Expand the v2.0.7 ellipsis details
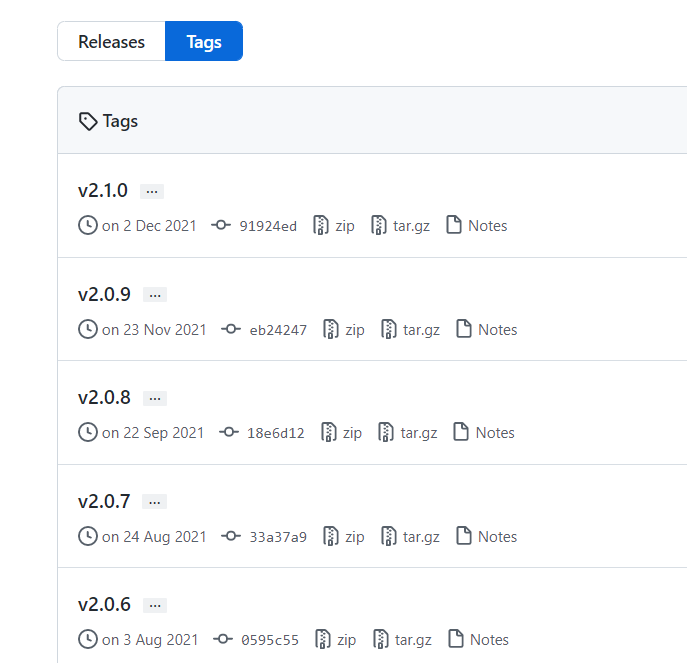Viewport: 687px width, 663px height. click(155, 502)
